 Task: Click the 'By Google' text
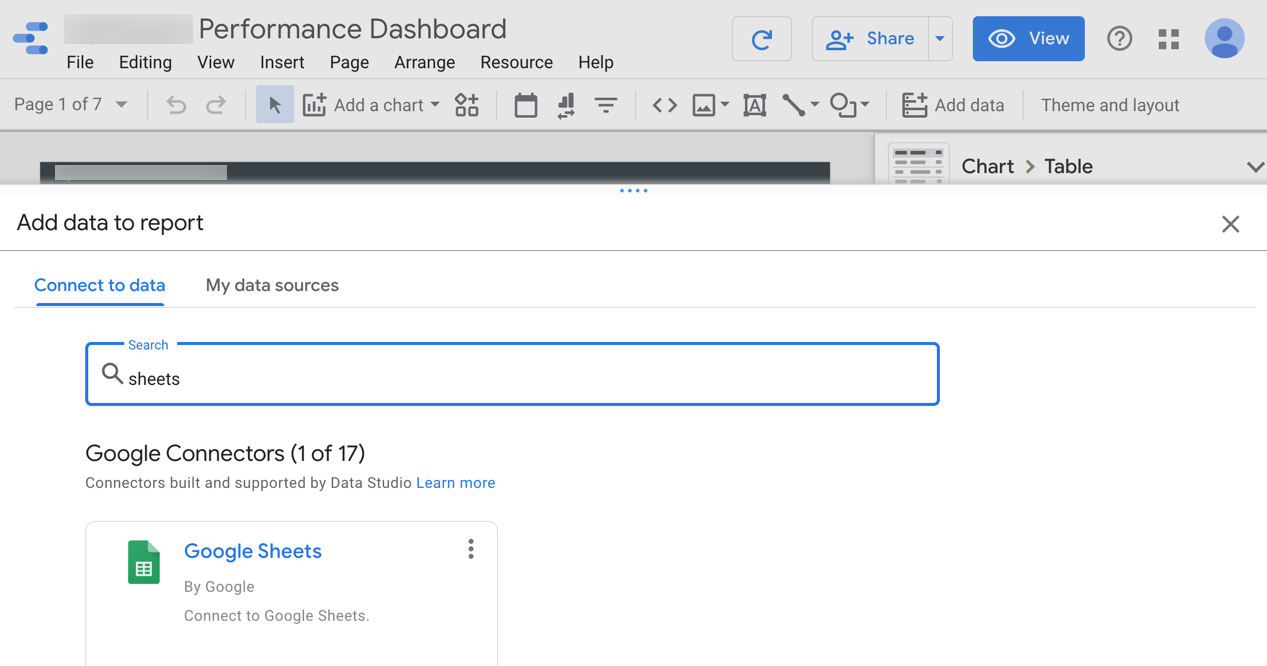(219, 587)
